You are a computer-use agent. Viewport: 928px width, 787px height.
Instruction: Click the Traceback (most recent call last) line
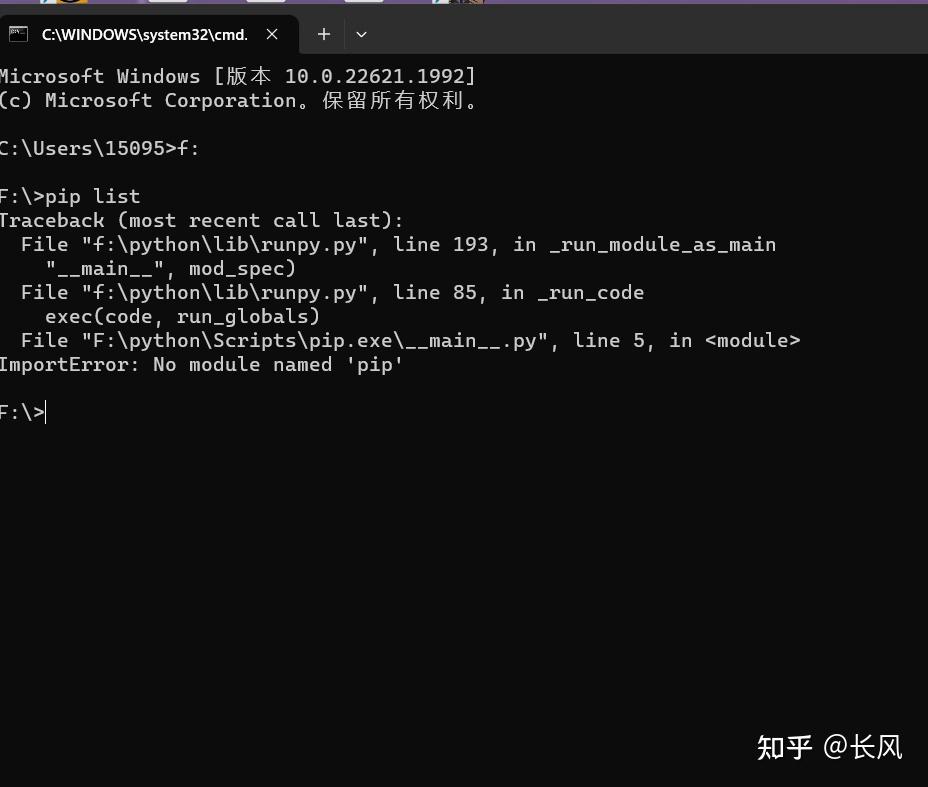click(201, 220)
